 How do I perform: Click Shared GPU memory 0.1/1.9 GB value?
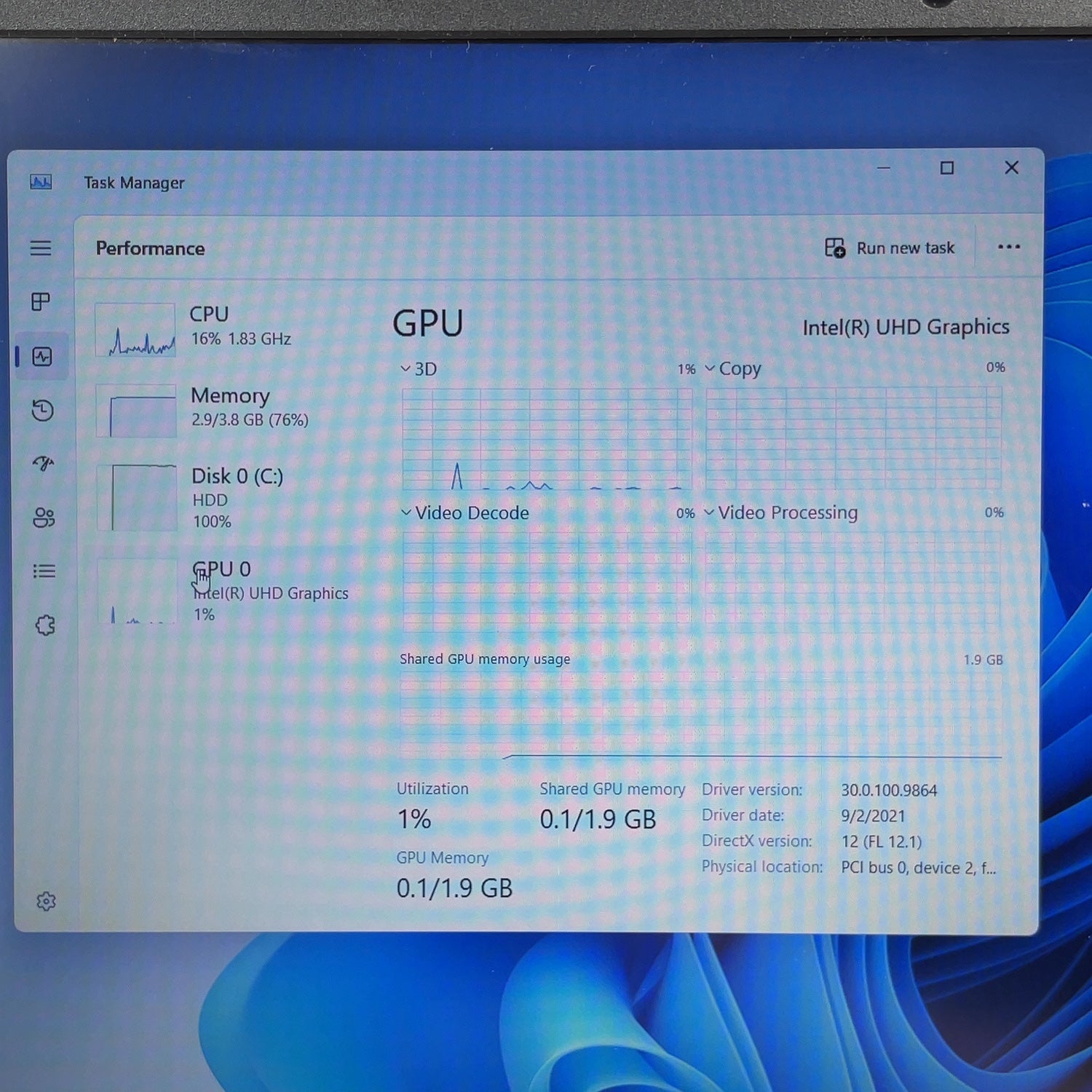click(x=598, y=820)
